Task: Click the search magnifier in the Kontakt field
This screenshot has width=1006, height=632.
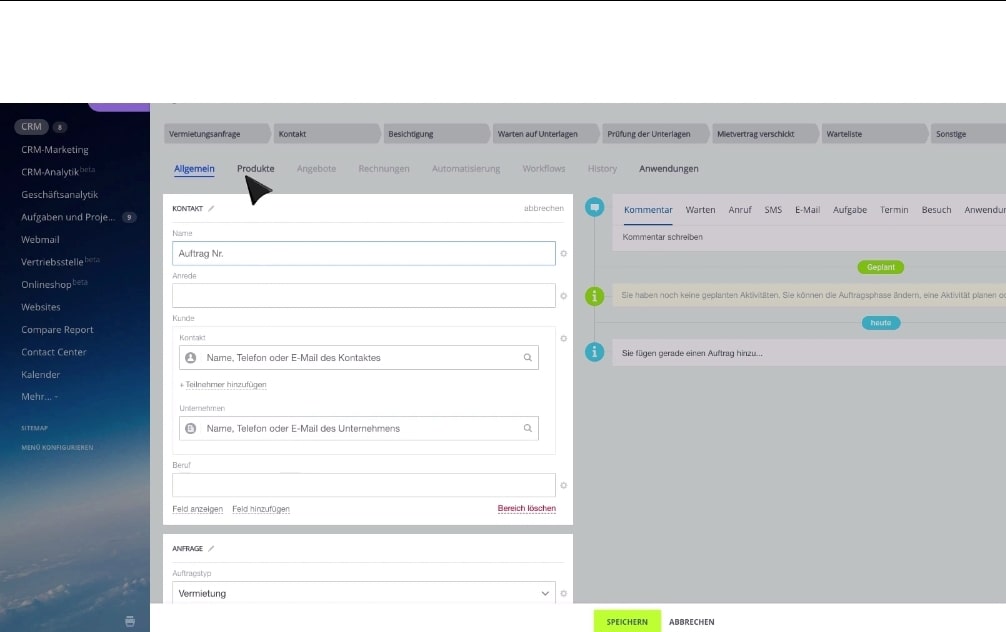Action: 529,356
